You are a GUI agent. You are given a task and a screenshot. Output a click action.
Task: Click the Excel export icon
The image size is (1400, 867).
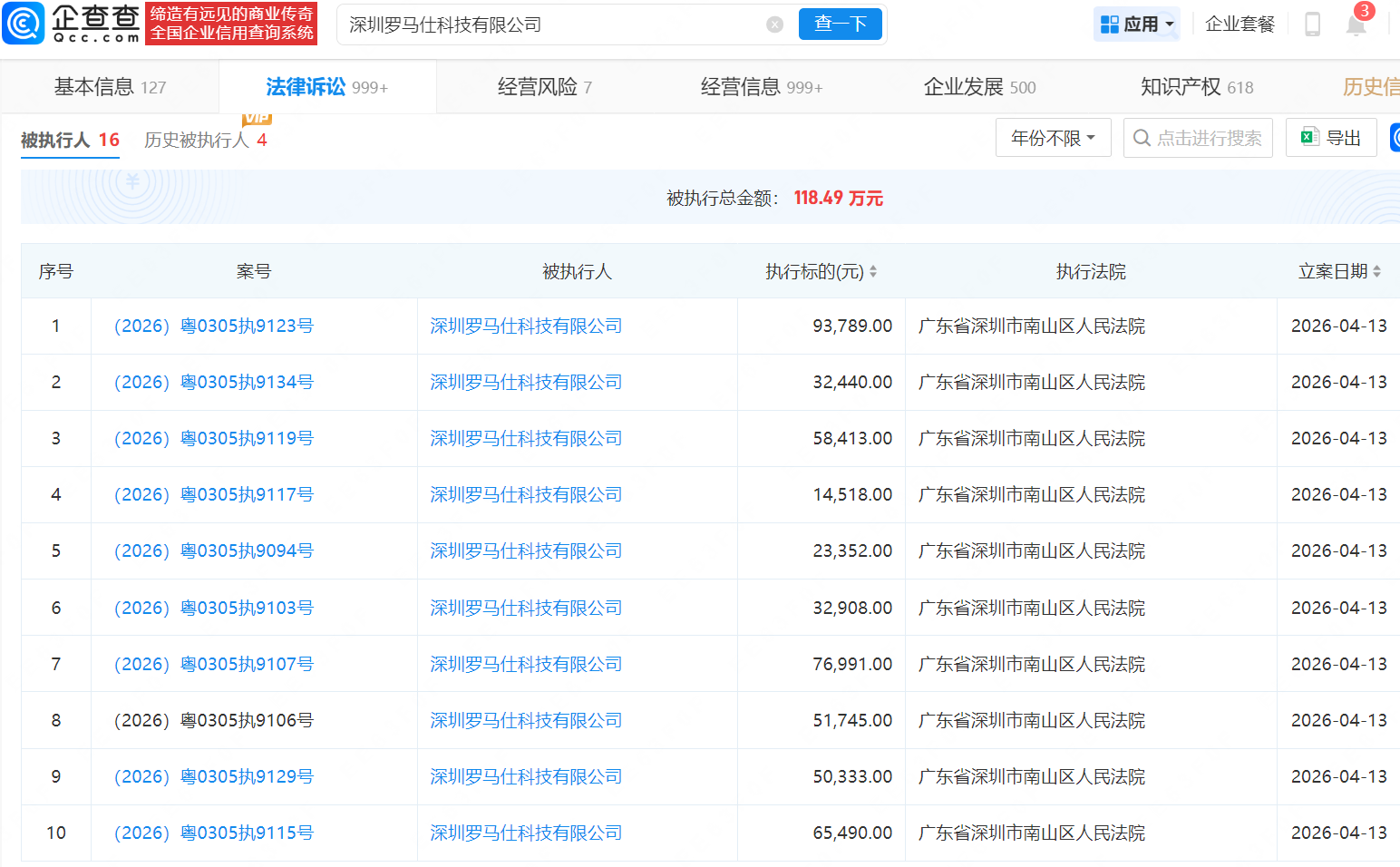(x=1309, y=138)
